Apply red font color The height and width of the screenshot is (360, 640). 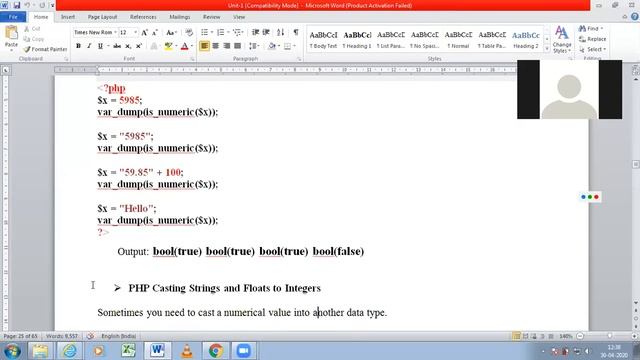coord(184,46)
